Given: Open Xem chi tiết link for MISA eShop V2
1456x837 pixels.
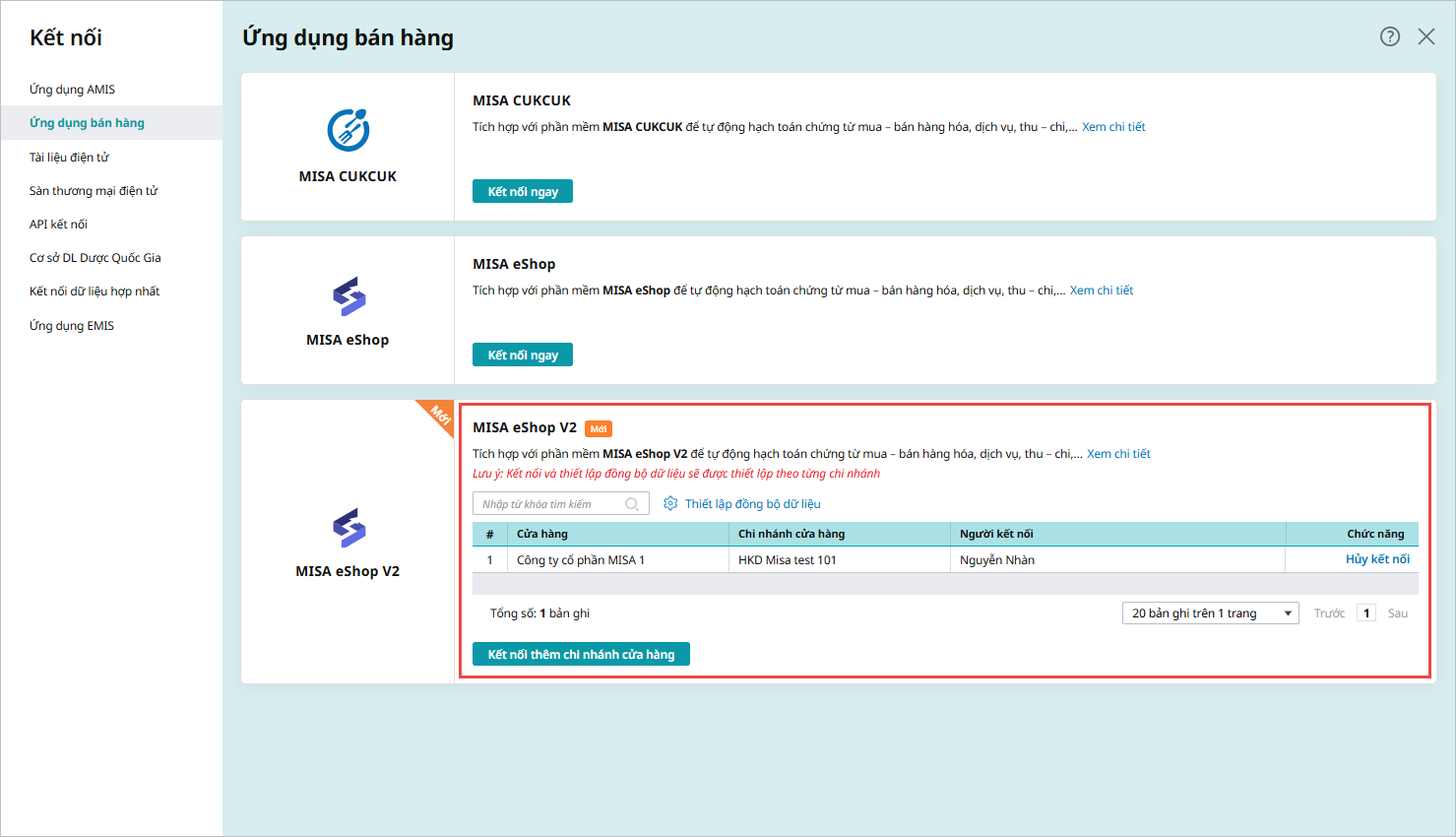Looking at the screenshot, I should 1118,454.
